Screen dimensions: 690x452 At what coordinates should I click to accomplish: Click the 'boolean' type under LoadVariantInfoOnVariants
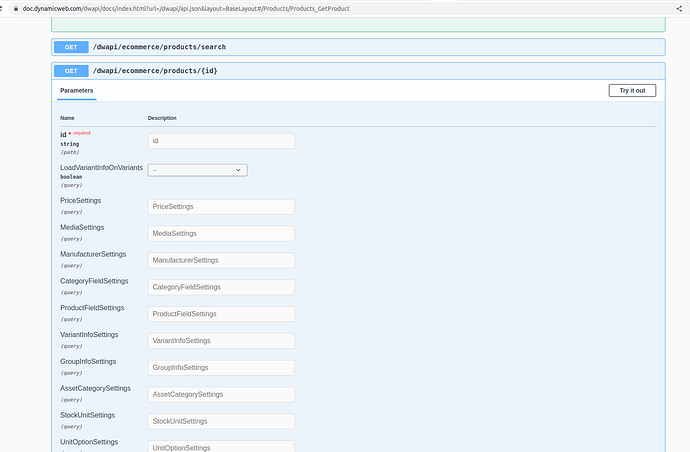coord(71,177)
